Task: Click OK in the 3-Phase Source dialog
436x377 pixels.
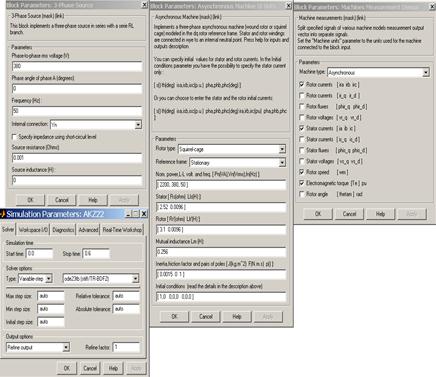Action: (30, 200)
